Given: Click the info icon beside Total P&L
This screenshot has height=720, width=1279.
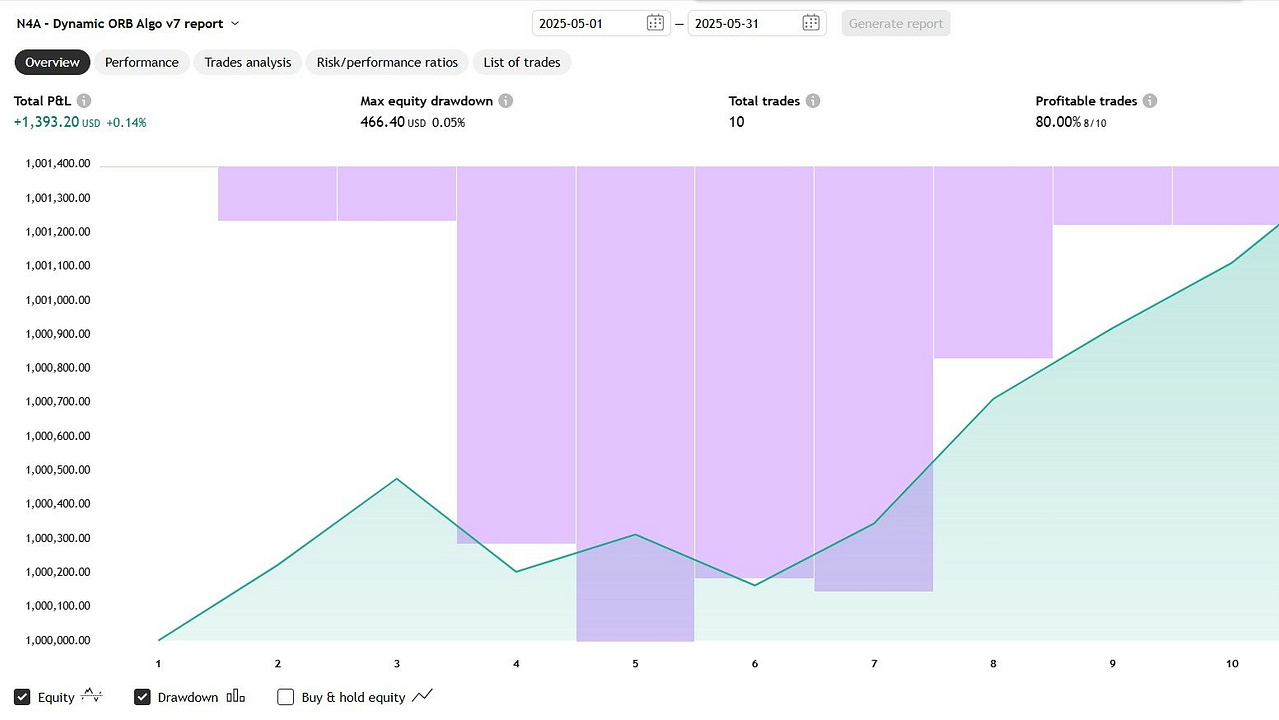Looking at the screenshot, I should pyautogui.click(x=84, y=101).
